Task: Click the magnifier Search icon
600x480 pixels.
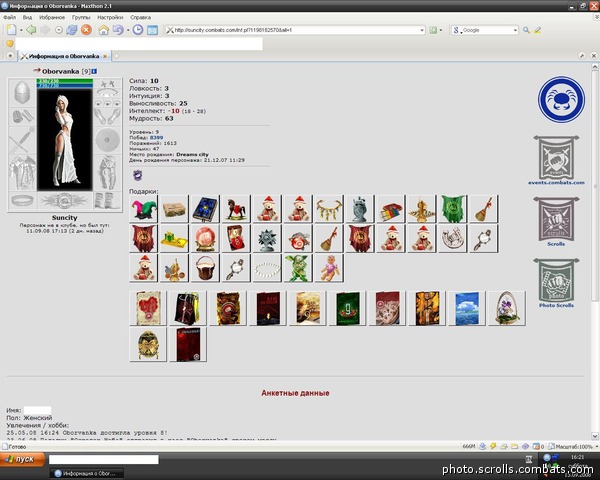Action: click(x=527, y=30)
